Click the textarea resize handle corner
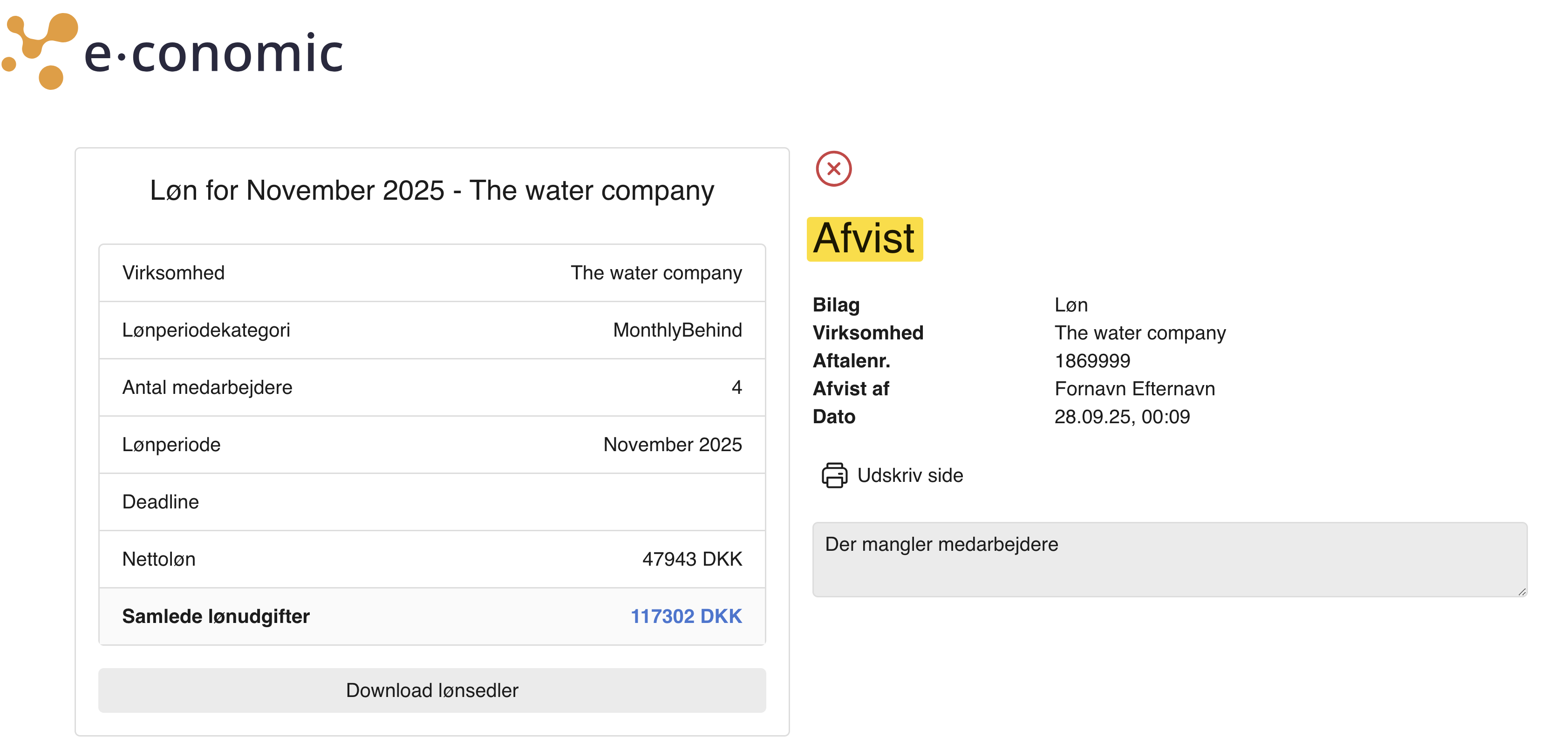 click(1522, 591)
